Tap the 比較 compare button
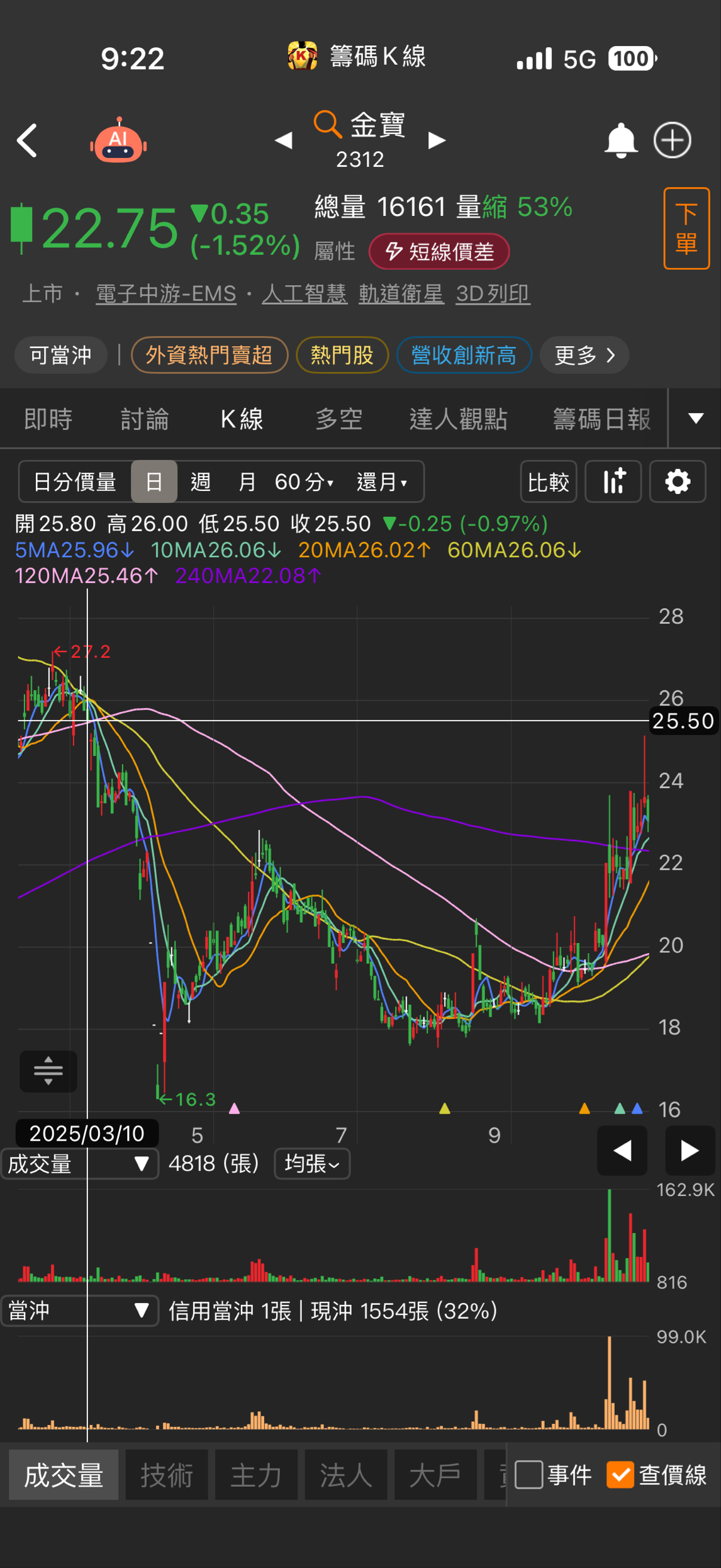The height and width of the screenshot is (1568, 721). tap(549, 482)
